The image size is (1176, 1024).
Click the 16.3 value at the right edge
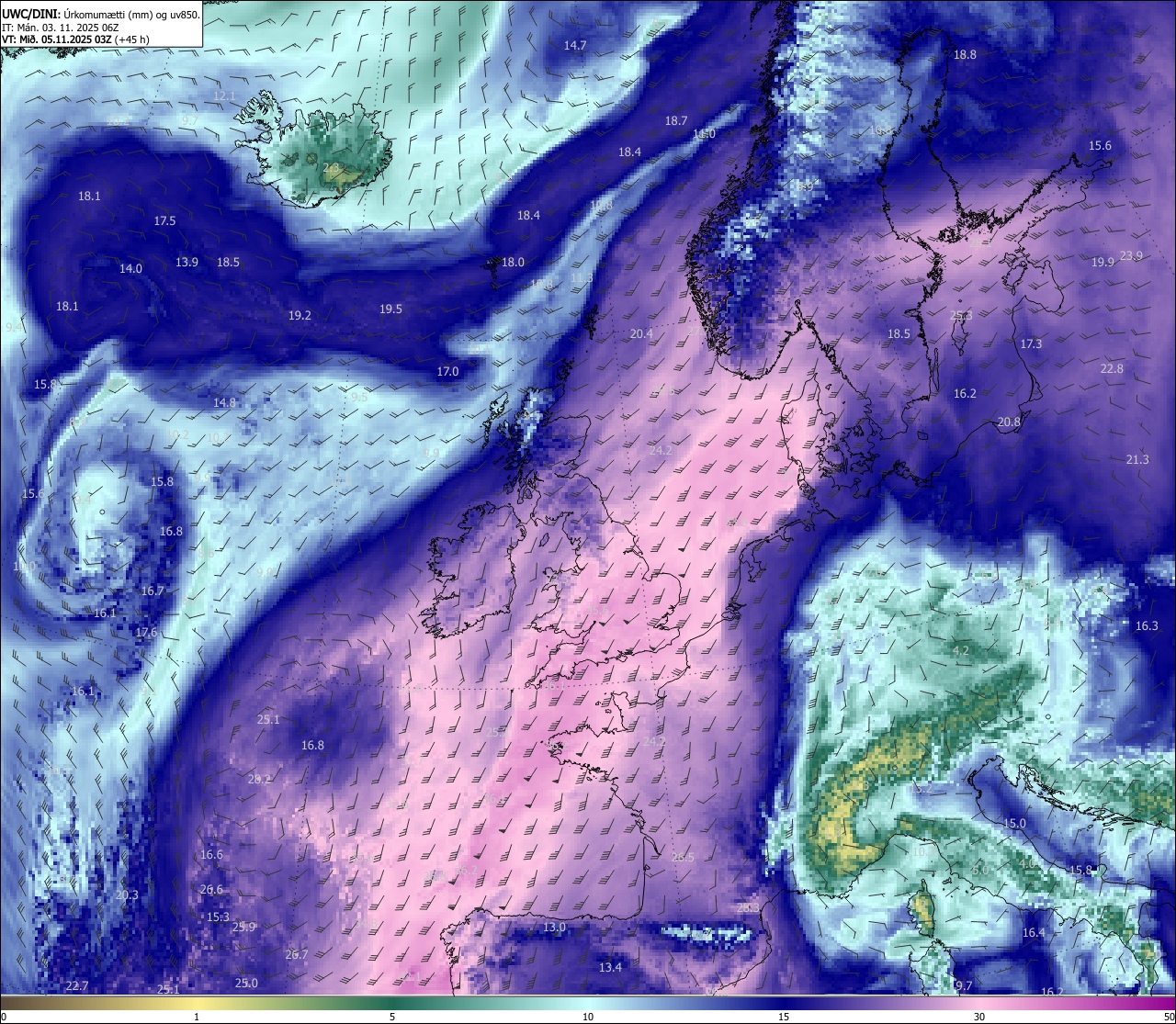click(1147, 625)
